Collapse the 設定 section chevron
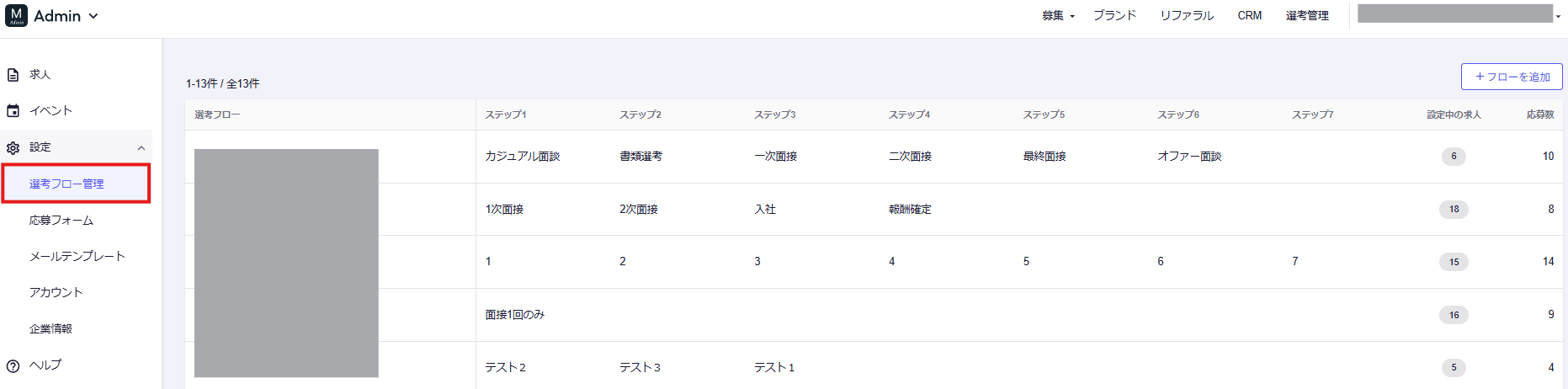 point(141,148)
